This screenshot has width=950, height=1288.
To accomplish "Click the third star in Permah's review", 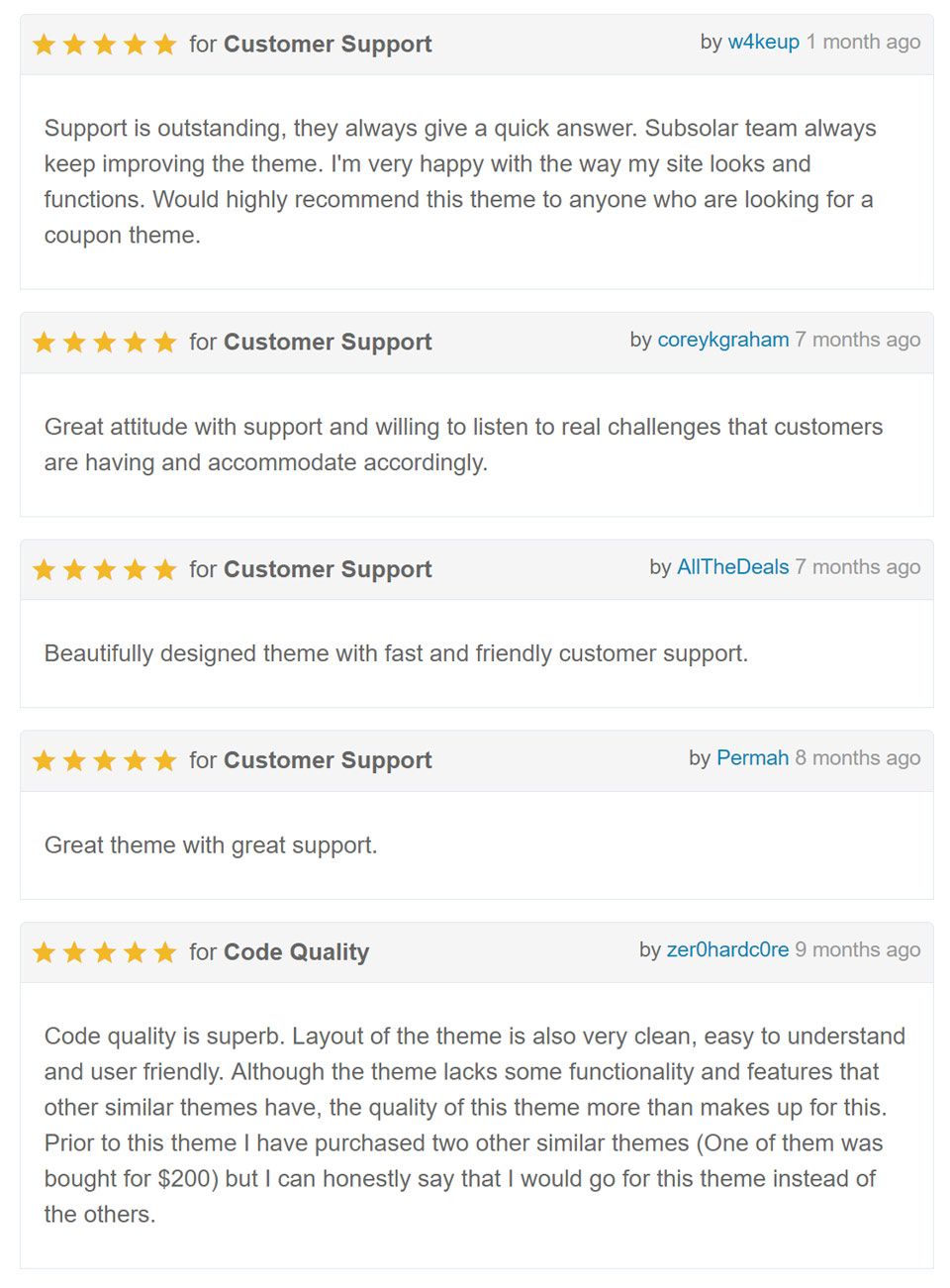I will click(x=105, y=761).
